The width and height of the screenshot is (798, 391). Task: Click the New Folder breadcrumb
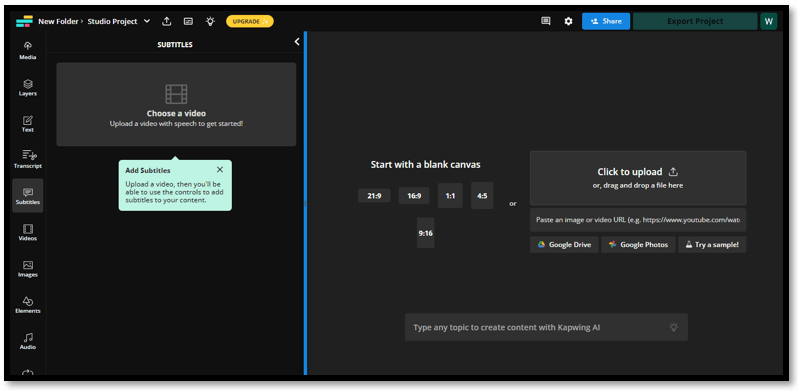(x=58, y=21)
